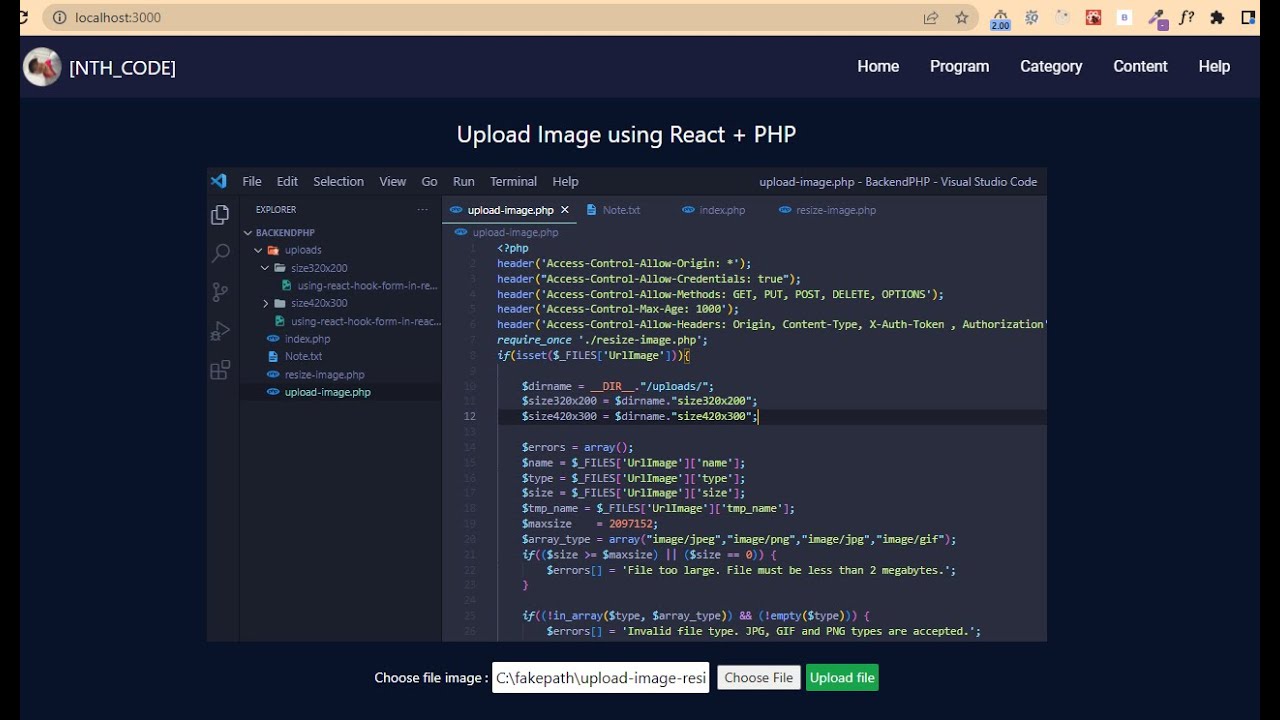Expand the size420x300 folder chevron
Viewport: 1280px width, 720px height.
point(265,303)
